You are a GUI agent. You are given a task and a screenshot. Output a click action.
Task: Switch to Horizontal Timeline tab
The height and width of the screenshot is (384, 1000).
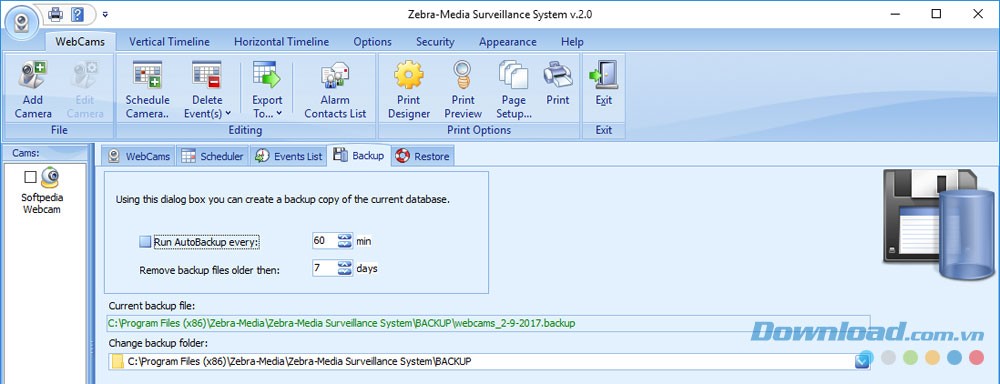pos(281,42)
